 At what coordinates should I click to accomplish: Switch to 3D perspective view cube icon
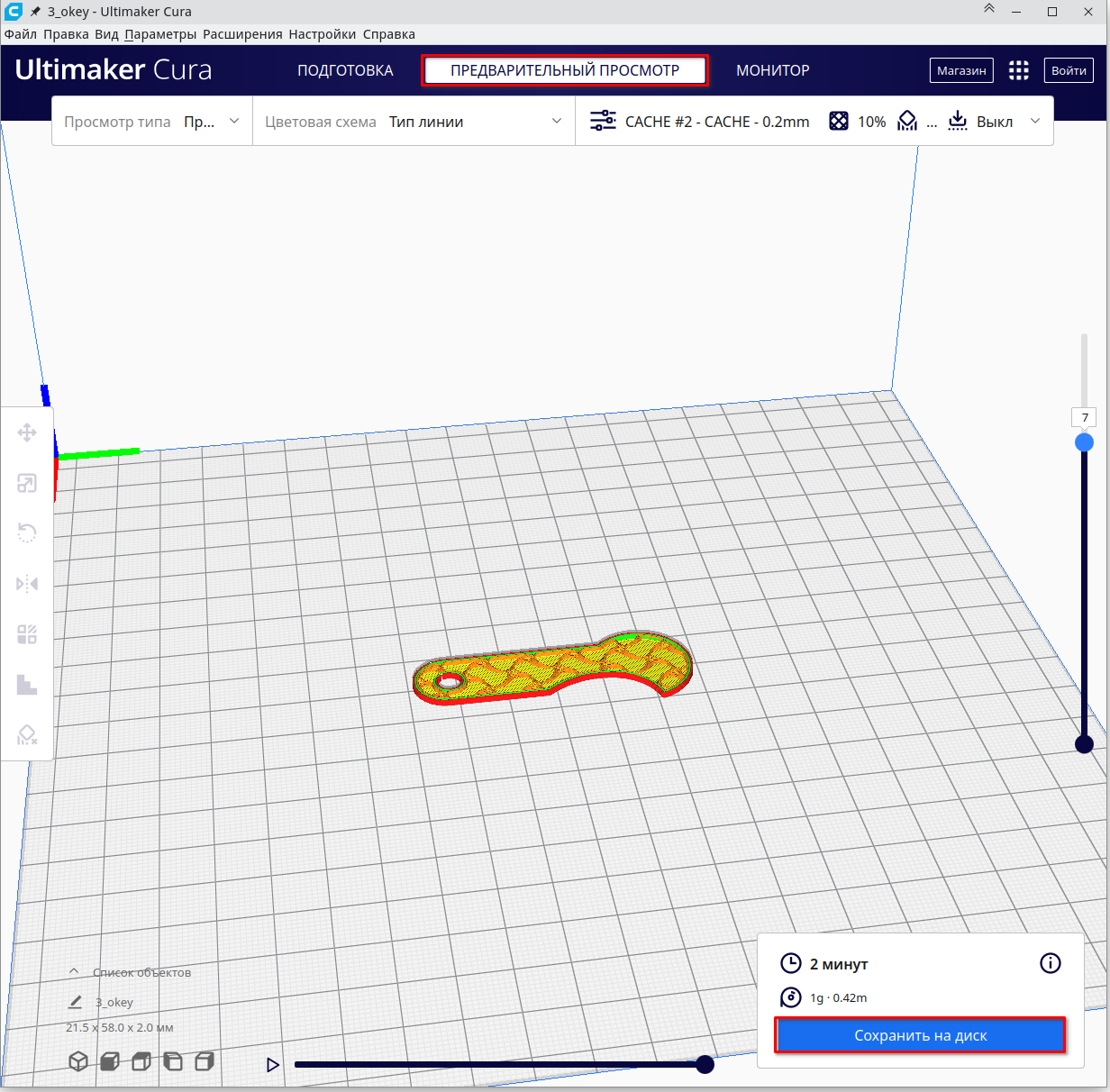pyautogui.click(x=78, y=1061)
